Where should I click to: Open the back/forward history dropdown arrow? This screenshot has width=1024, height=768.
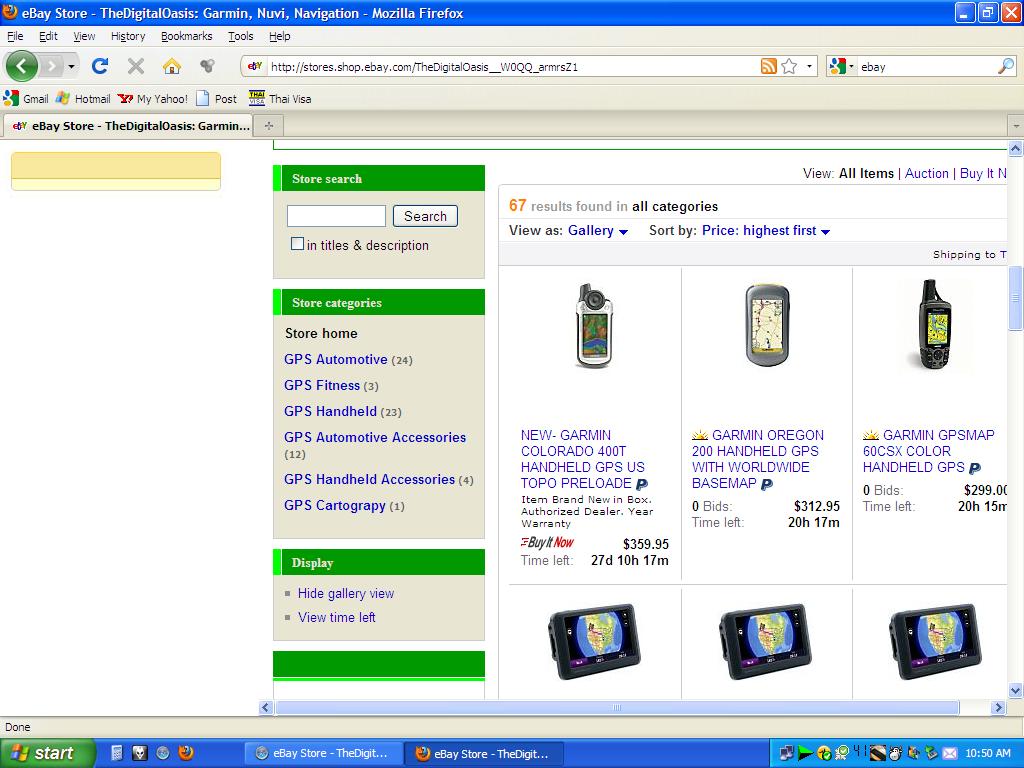coord(71,66)
